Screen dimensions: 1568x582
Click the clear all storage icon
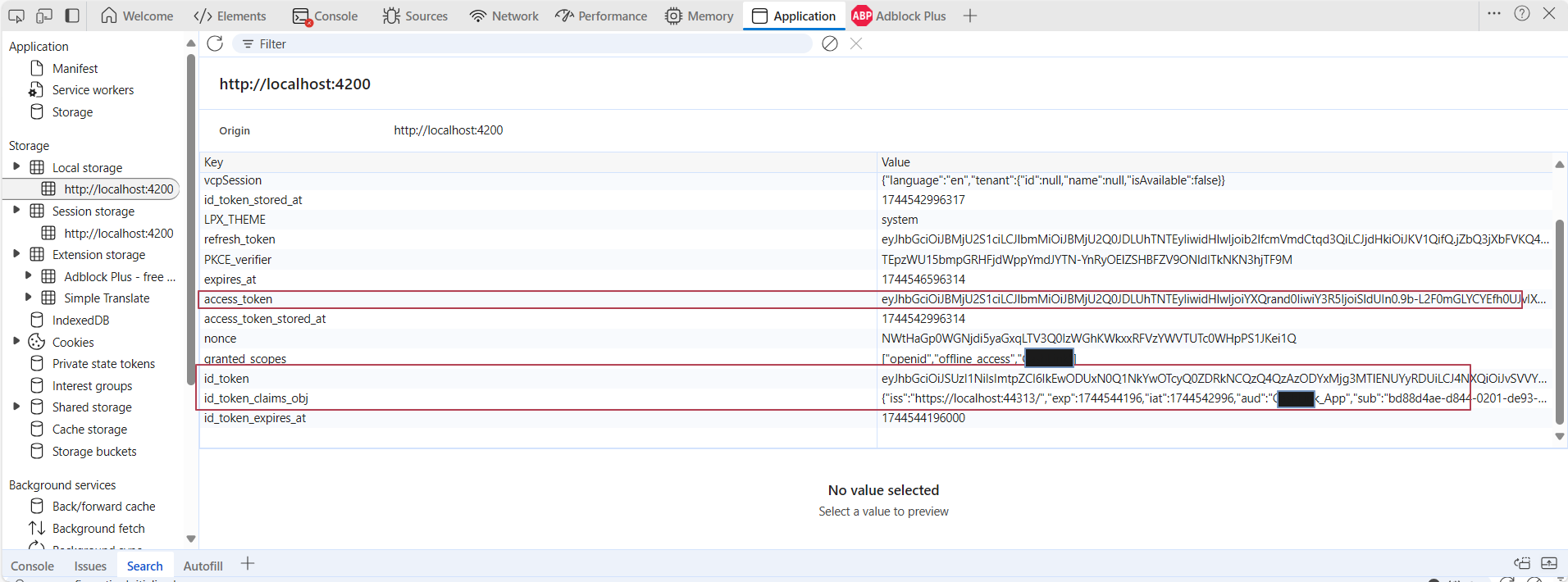pos(830,43)
